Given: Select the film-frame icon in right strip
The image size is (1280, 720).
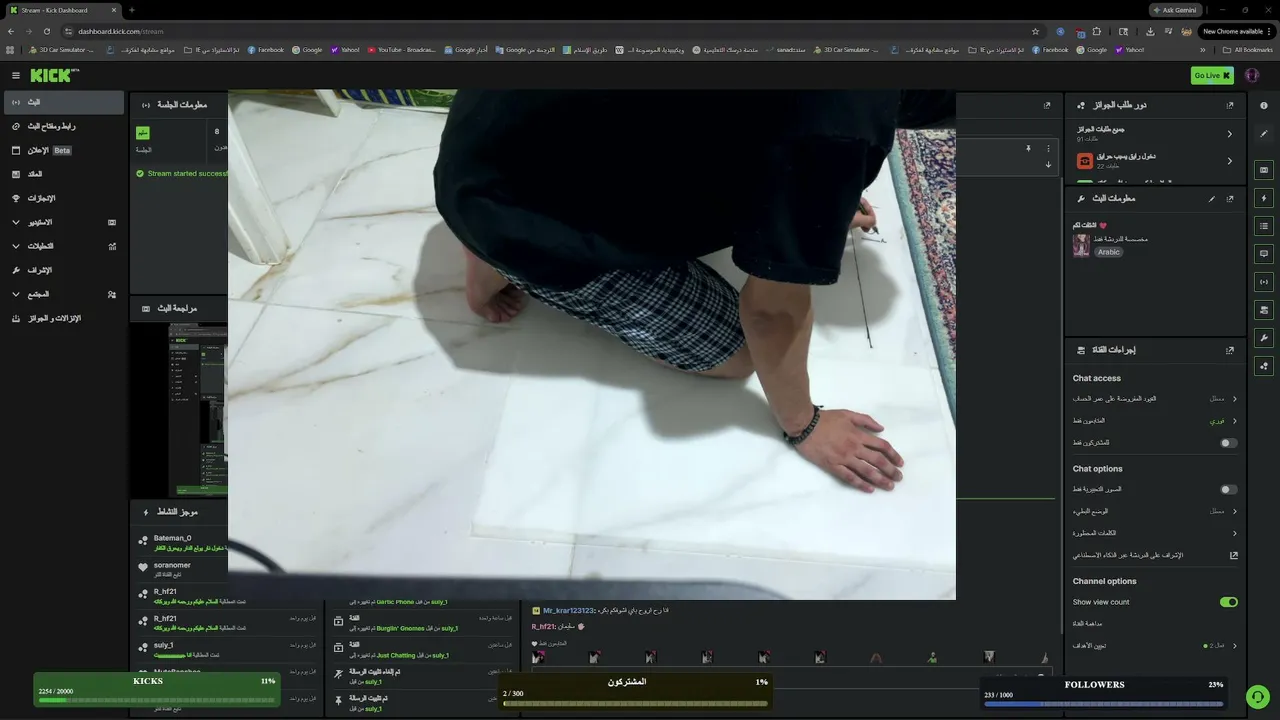Looking at the screenshot, I should coord(1264,170).
